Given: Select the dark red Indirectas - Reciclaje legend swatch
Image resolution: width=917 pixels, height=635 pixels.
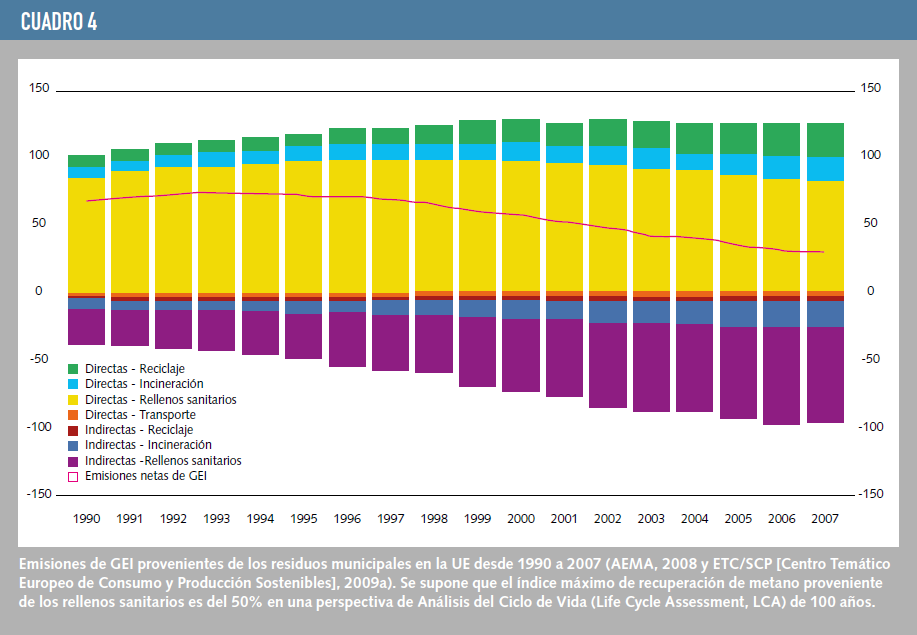Looking at the screenshot, I should (x=72, y=430).
